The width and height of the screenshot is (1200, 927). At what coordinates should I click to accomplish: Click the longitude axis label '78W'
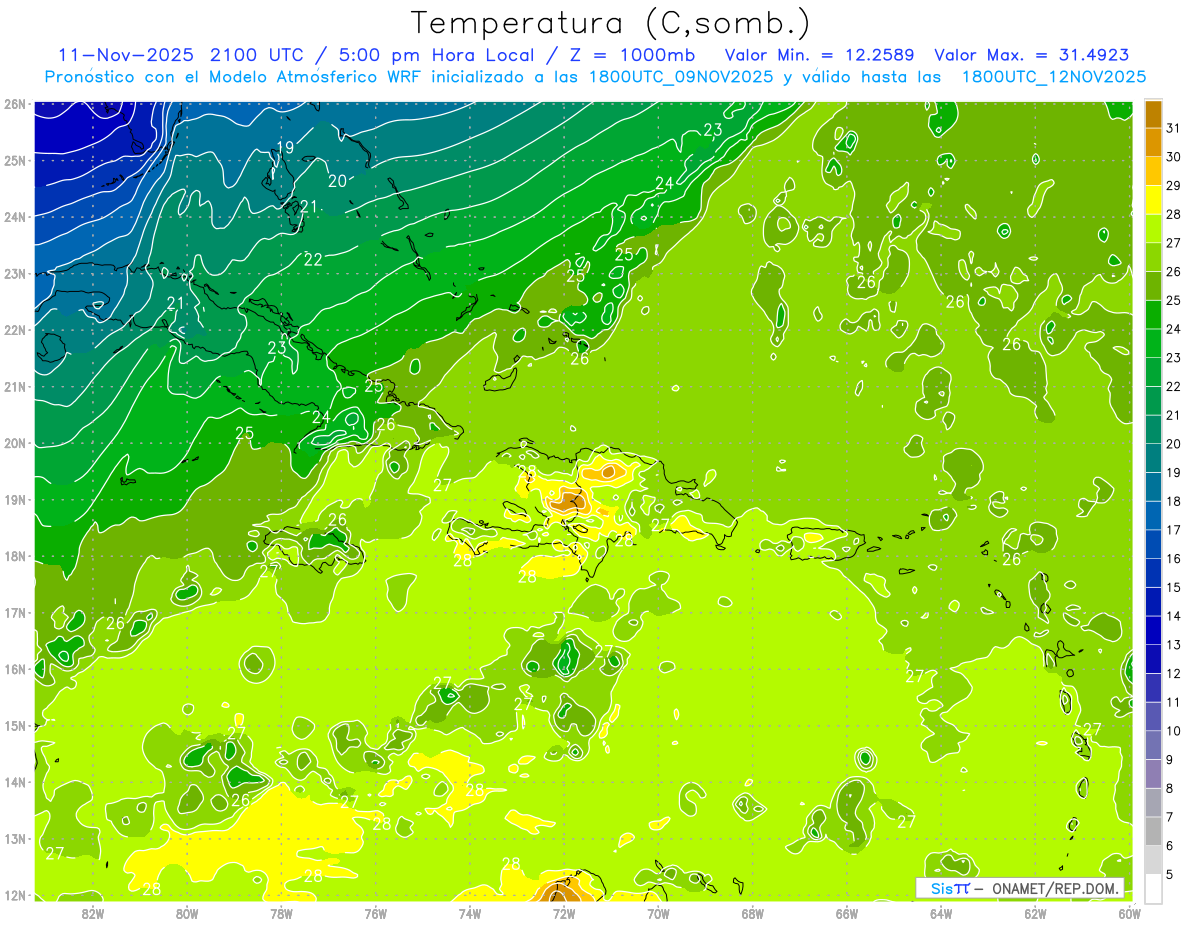point(281,912)
